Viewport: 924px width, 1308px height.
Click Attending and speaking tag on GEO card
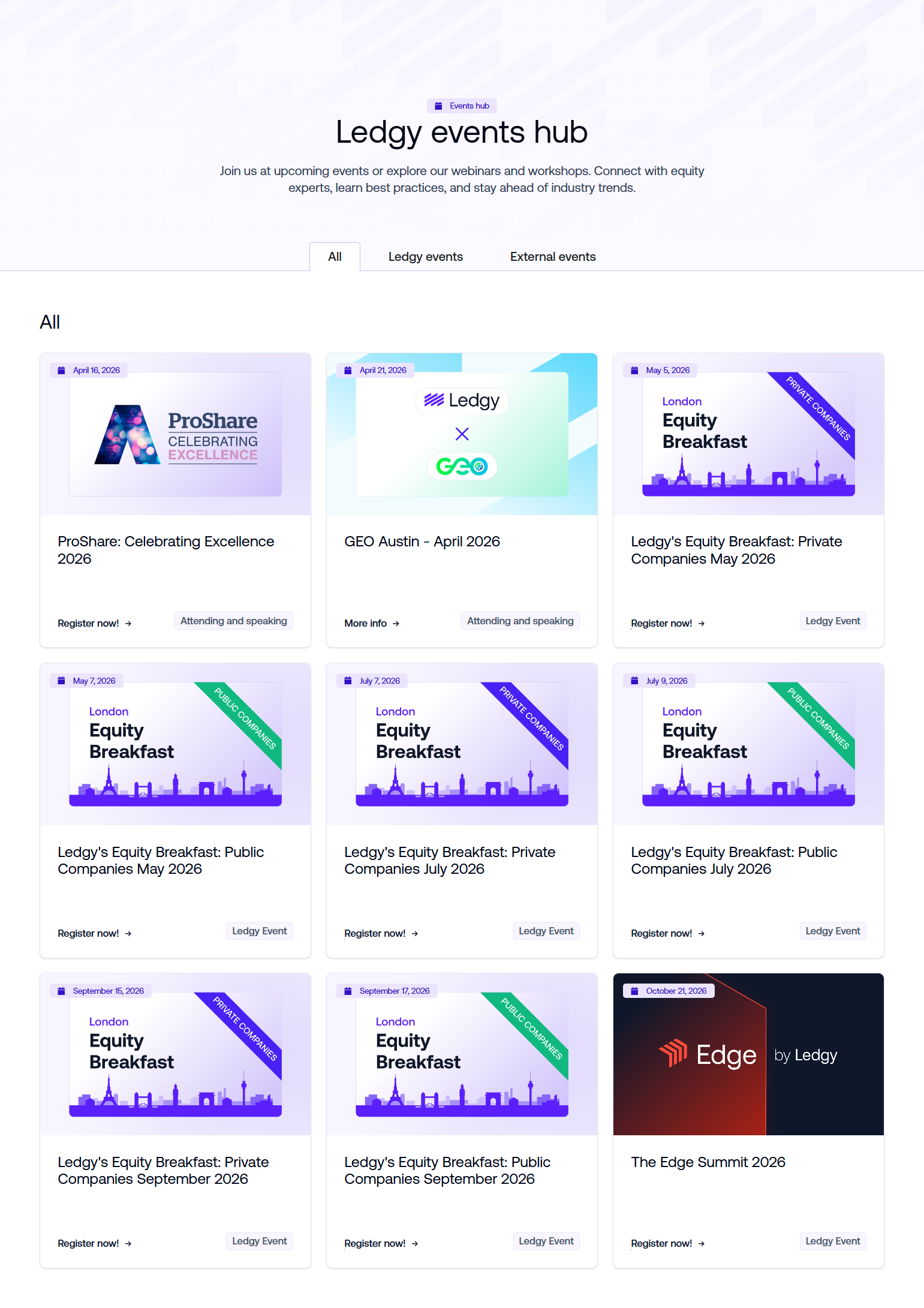click(x=520, y=621)
